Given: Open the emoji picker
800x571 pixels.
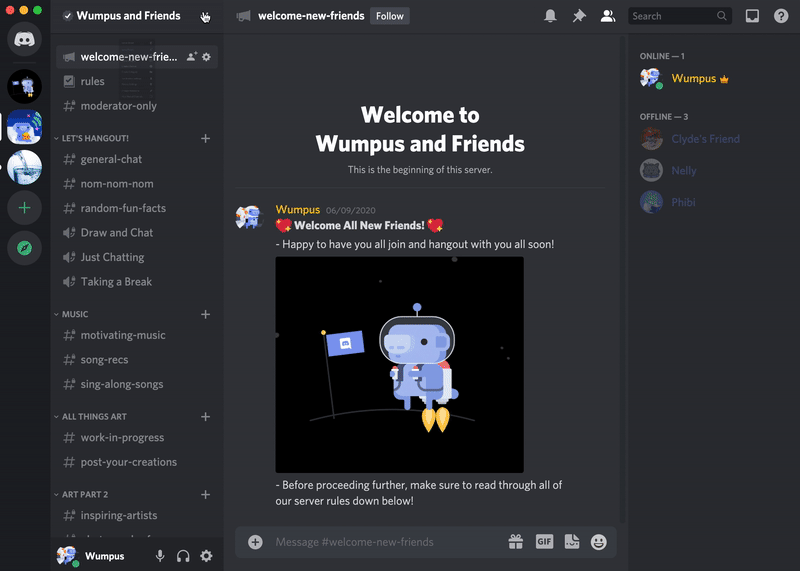Looking at the screenshot, I should (598, 542).
